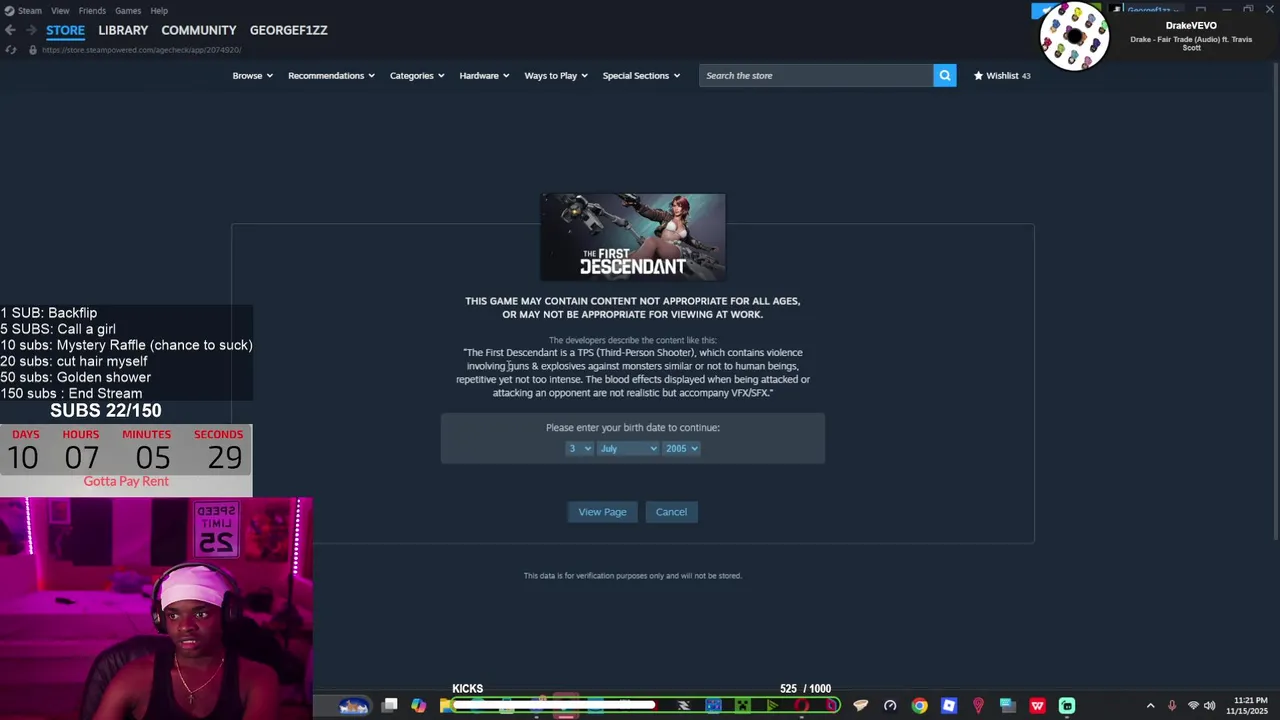The height and width of the screenshot is (720, 1280).
Task: Open the Opera GX icon in taskbar
Action: (x=802, y=705)
